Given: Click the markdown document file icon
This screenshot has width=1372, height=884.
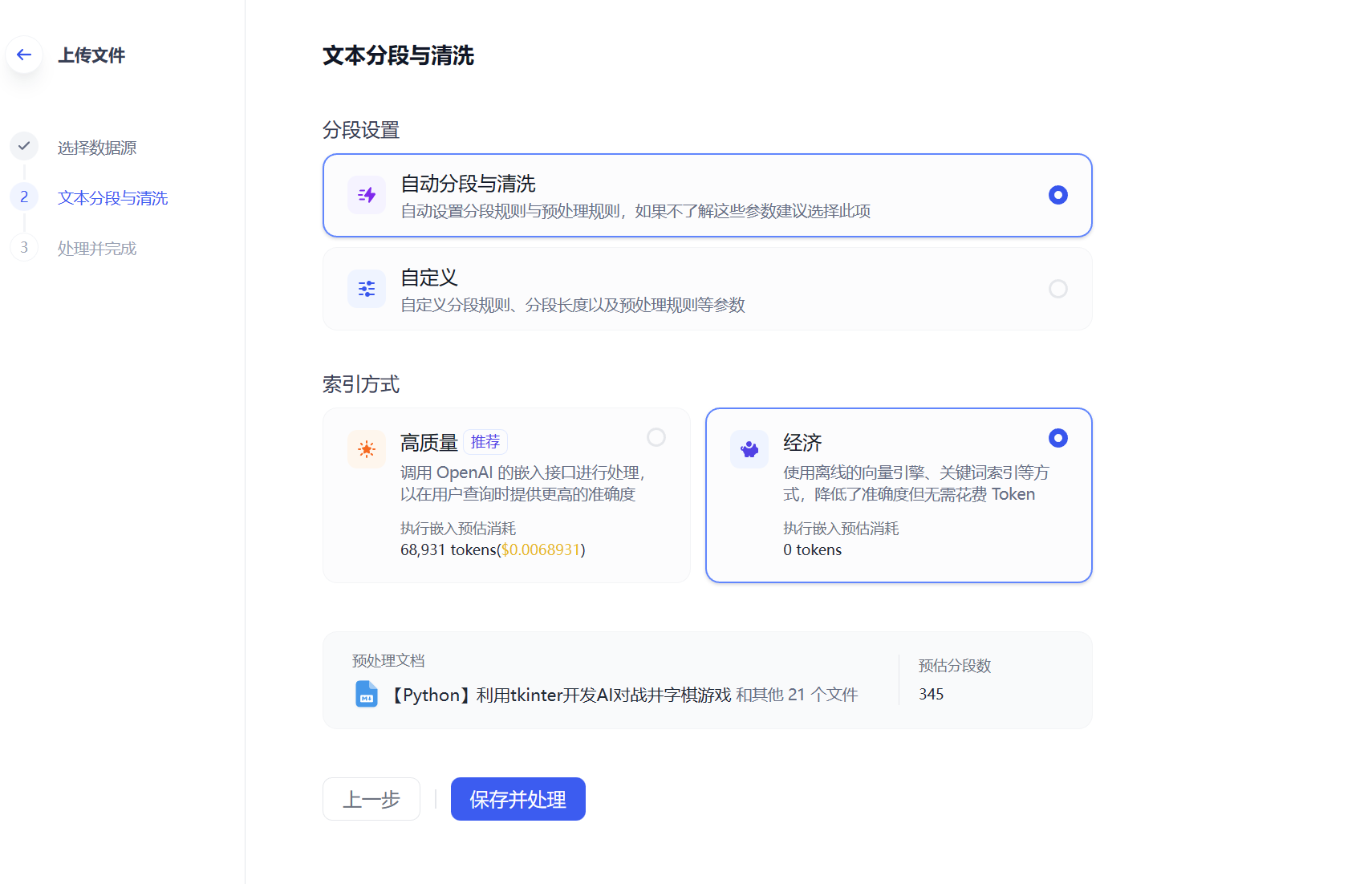Looking at the screenshot, I should pos(367,694).
